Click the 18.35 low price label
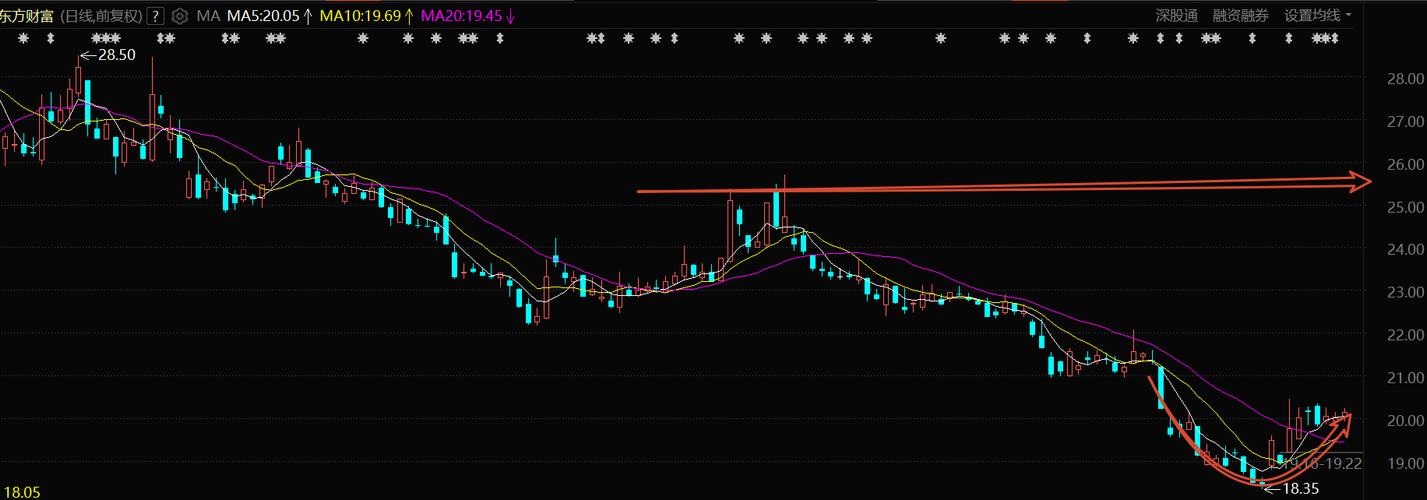The height and width of the screenshot is (500, 1427). (1300, 489)
